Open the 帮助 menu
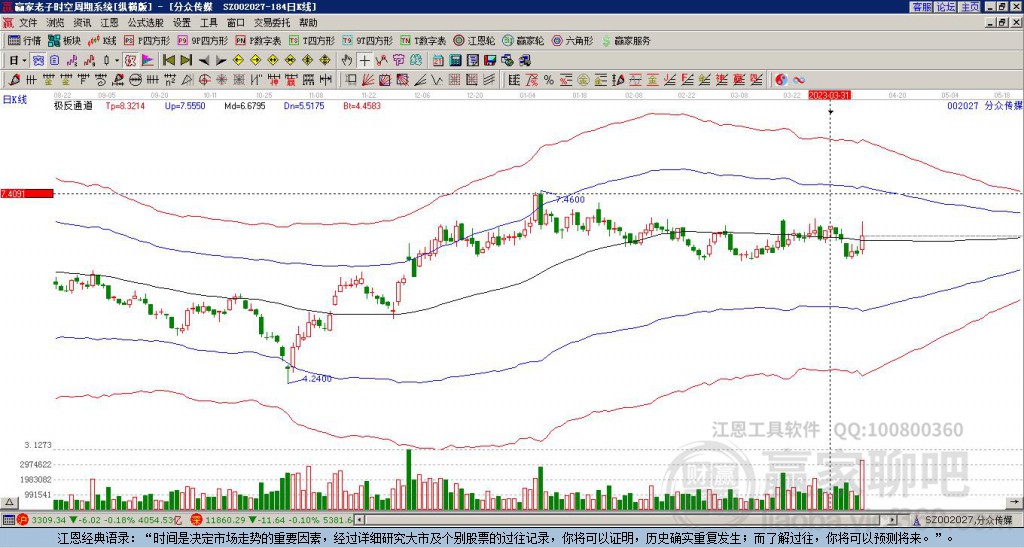The width and height of the screenshot is (1024, 548). point(308,23)
